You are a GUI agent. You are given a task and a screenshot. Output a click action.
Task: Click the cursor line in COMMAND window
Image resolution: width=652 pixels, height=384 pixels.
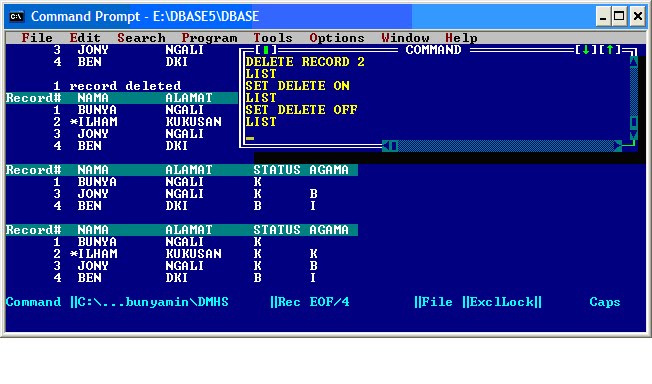250,137
